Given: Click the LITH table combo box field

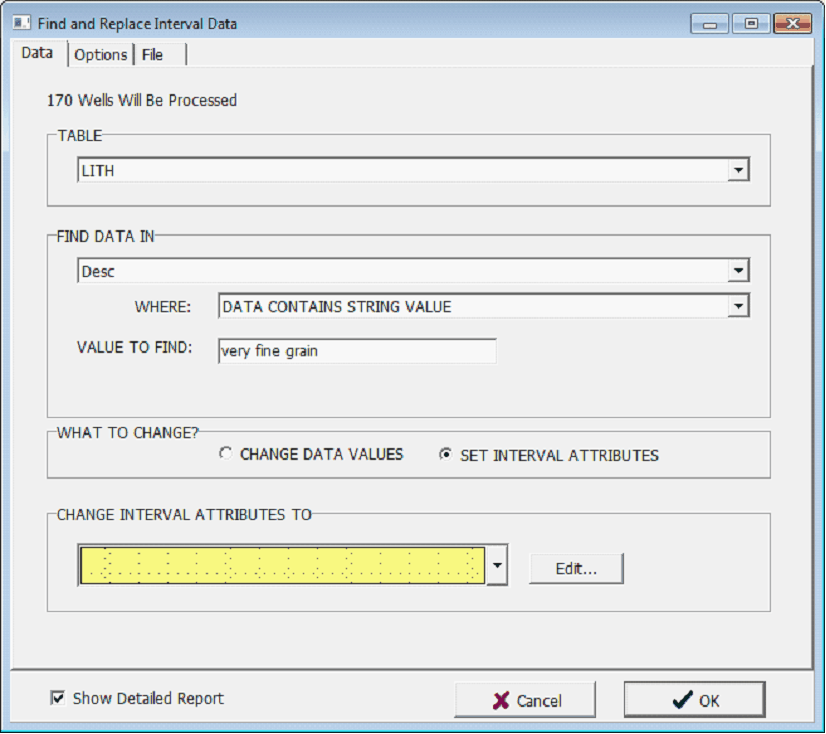Looking at the screenshot, I should tap(402, 171).
